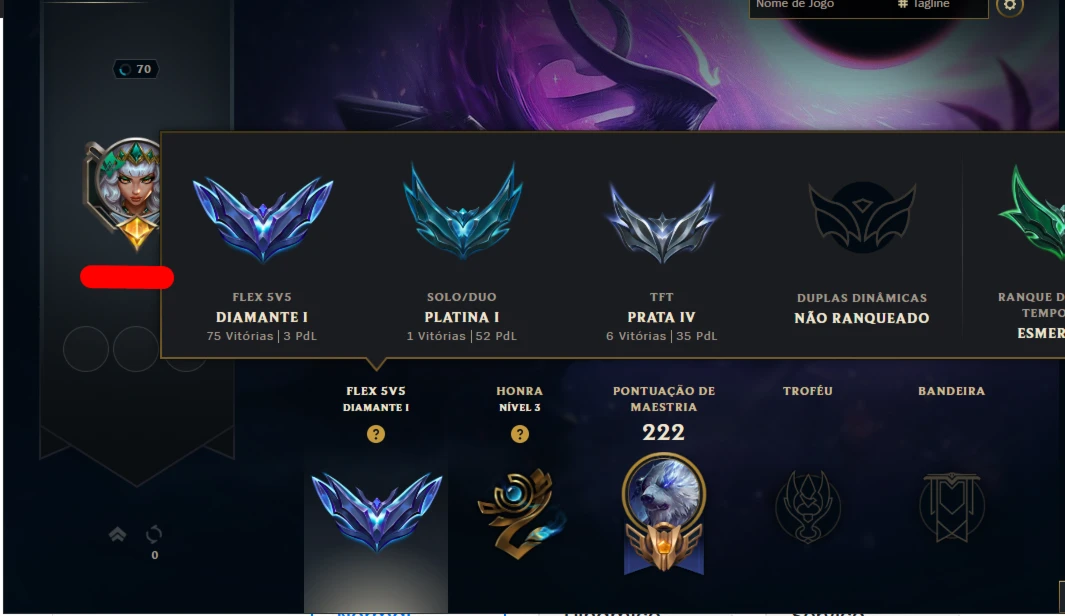This screenshot has height=616, width=1065.
Task: Click the question mark under Flex 5v5
Action: [376, 434]
